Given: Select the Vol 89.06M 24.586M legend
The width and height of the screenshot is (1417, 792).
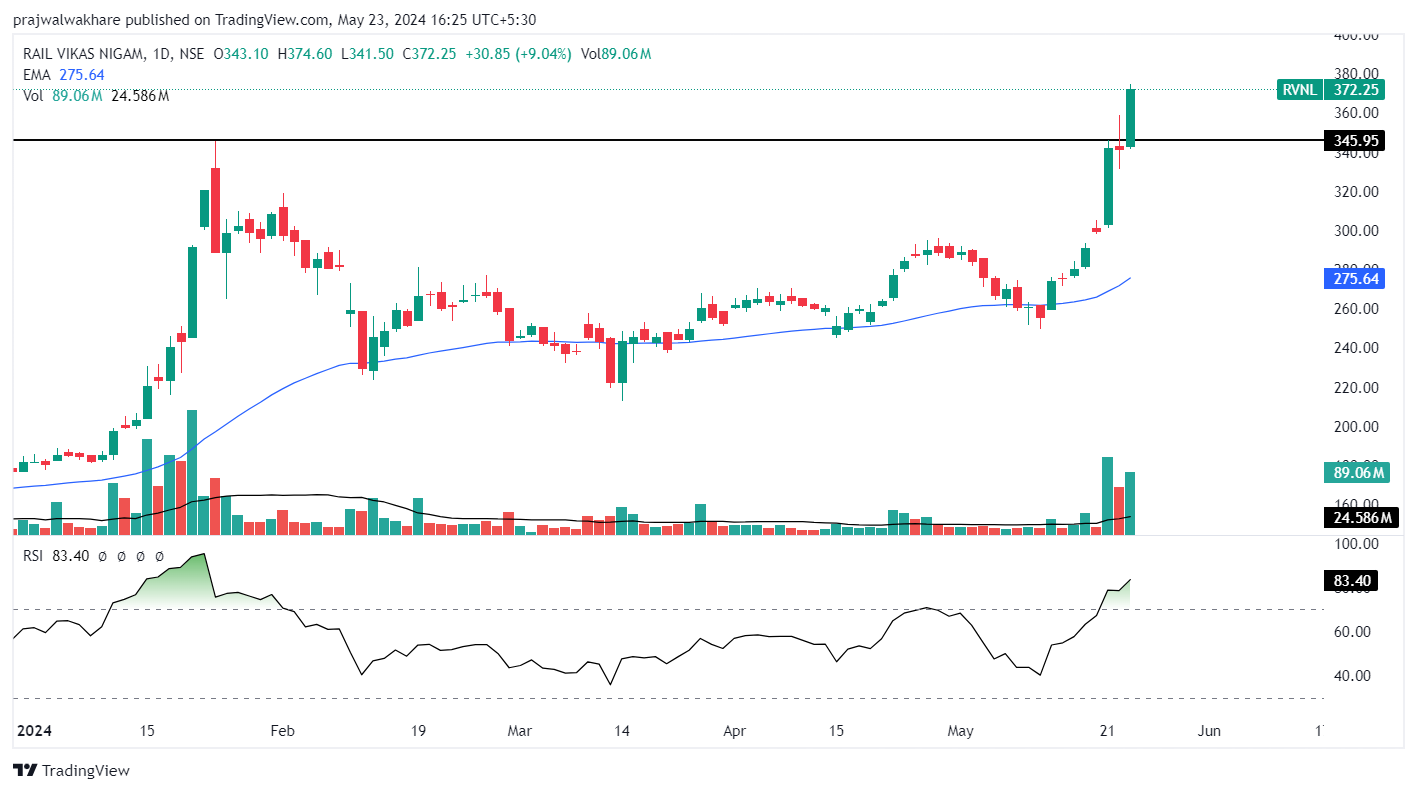Looking at the screenshot, I should 96,95.
